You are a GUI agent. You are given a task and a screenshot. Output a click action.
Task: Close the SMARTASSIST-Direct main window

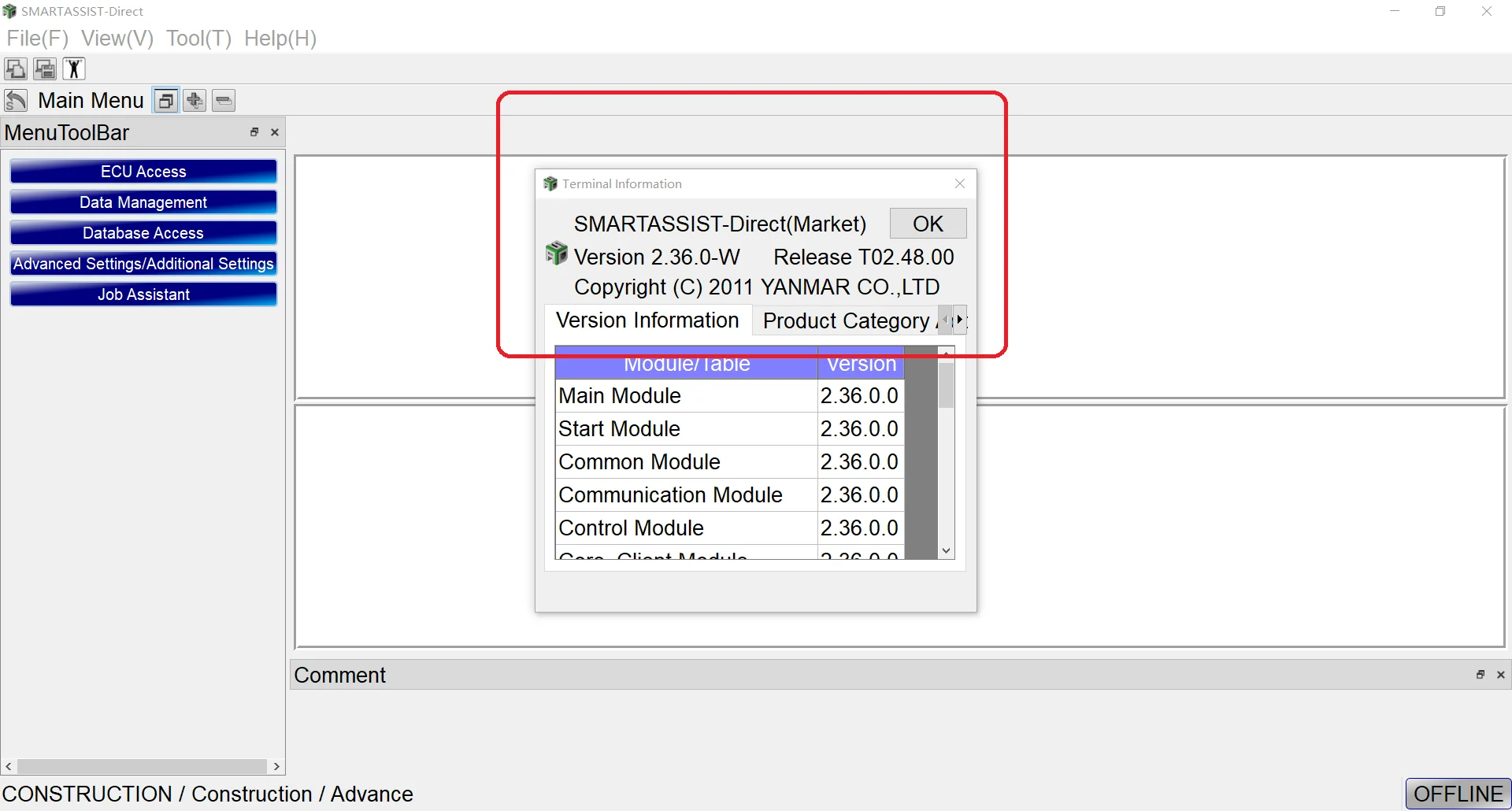[1487, 11]
